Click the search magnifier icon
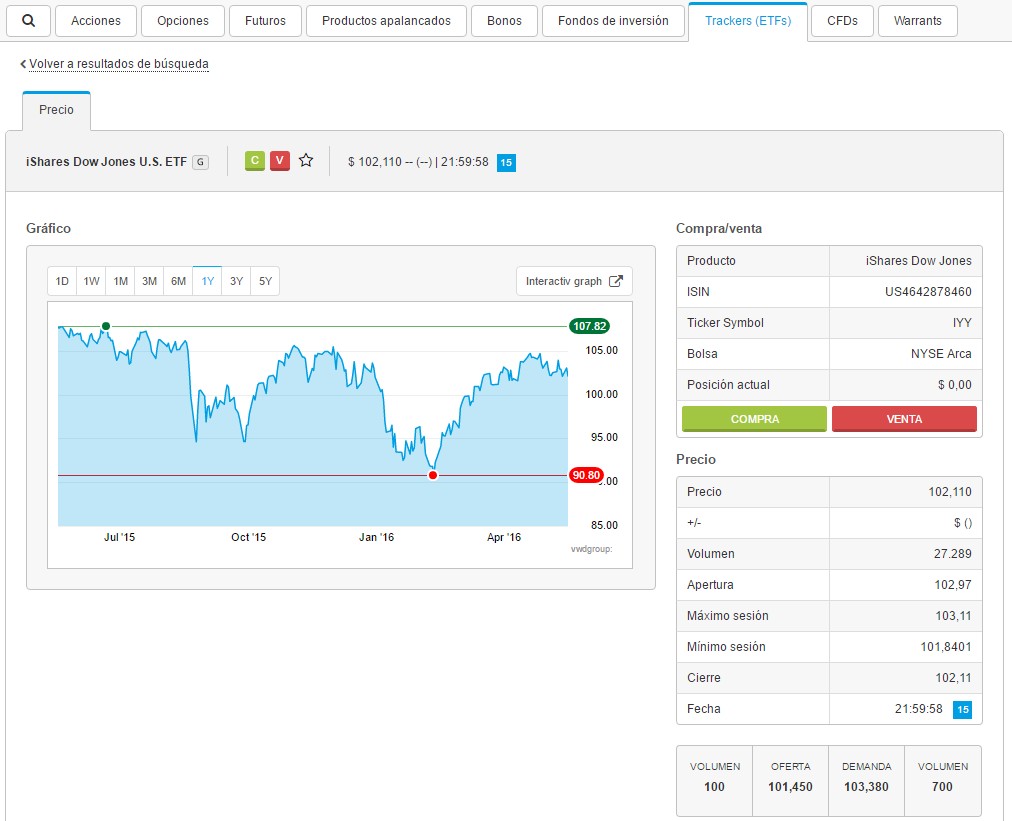Viewport: 1012px width, 821px height. click(28, 21)
